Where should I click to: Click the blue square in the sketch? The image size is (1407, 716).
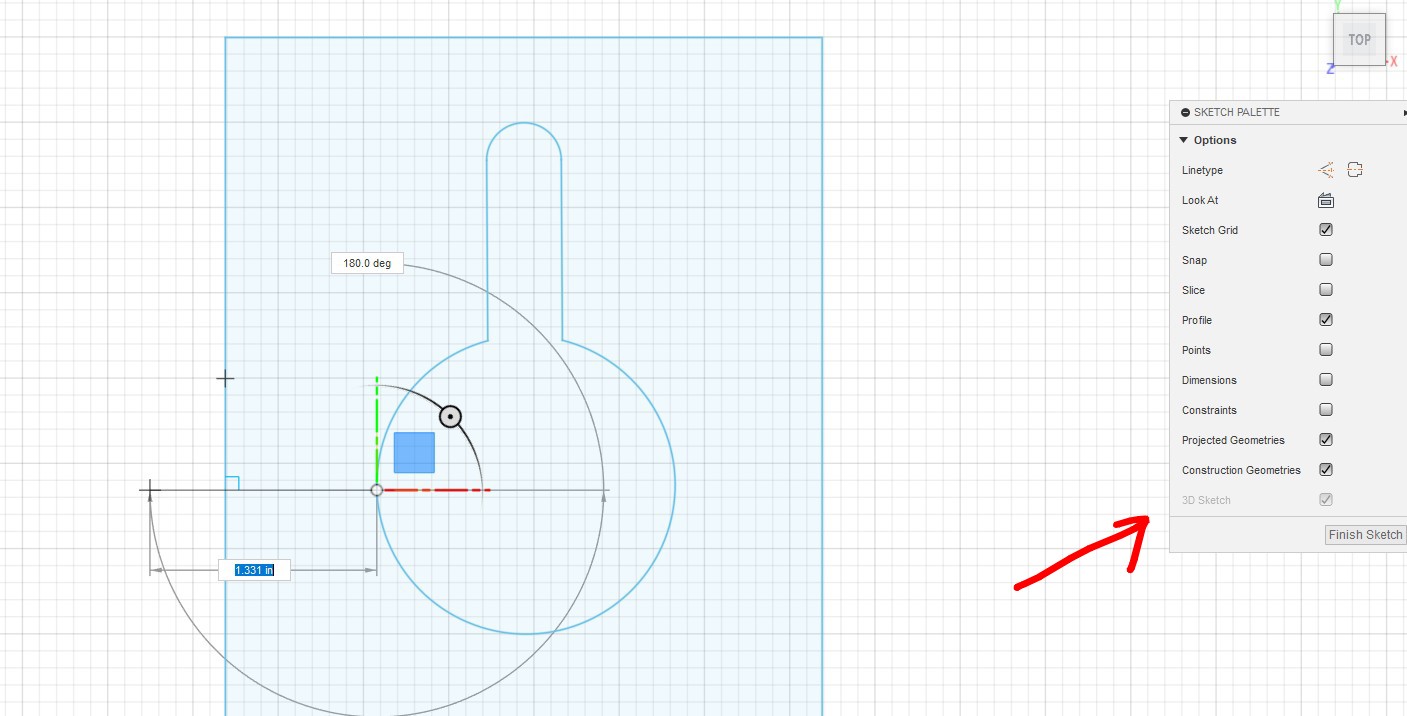pos(414,452)
